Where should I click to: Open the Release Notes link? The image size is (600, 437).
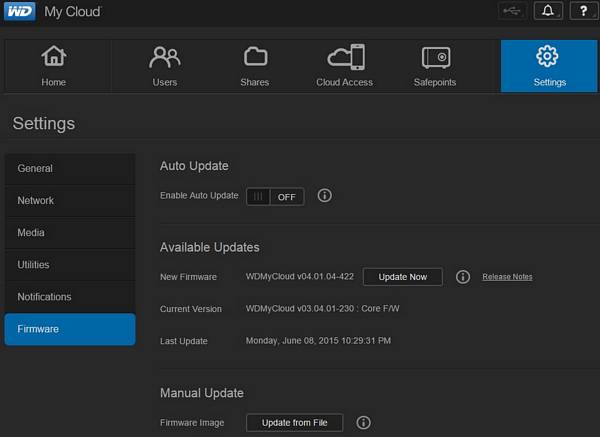(507, 277)
